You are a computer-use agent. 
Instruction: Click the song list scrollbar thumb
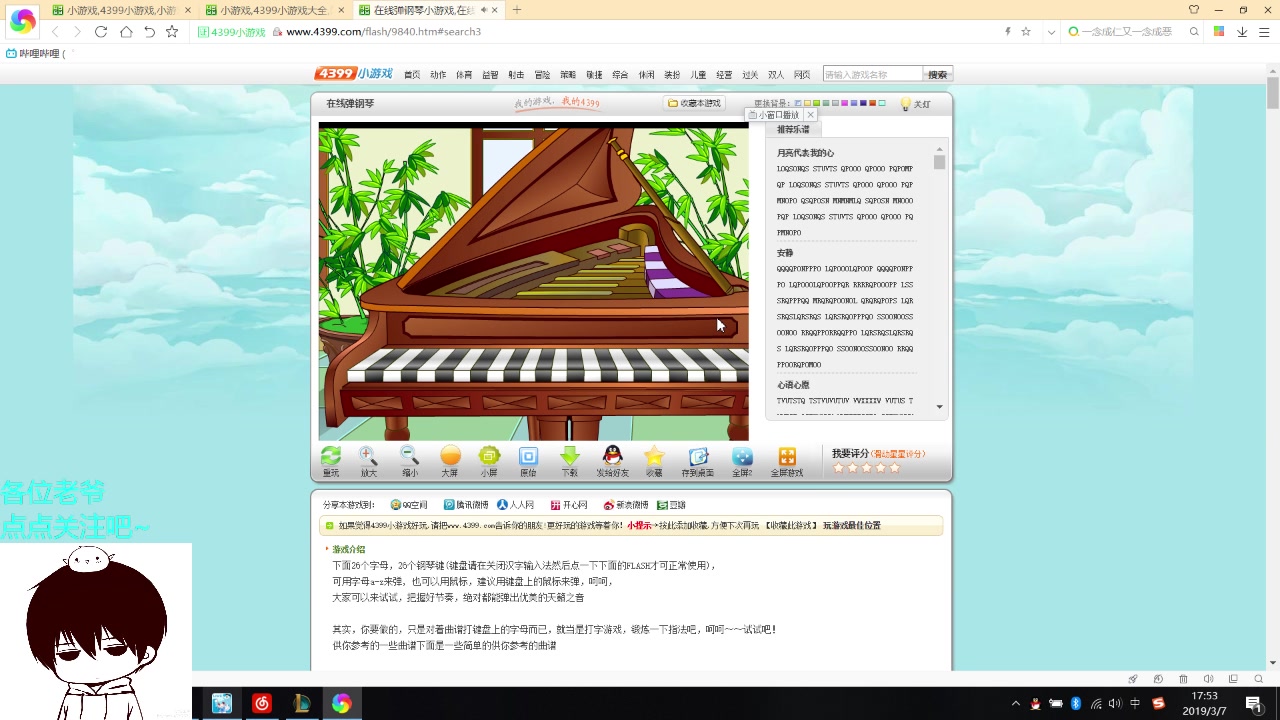point(940,163)
